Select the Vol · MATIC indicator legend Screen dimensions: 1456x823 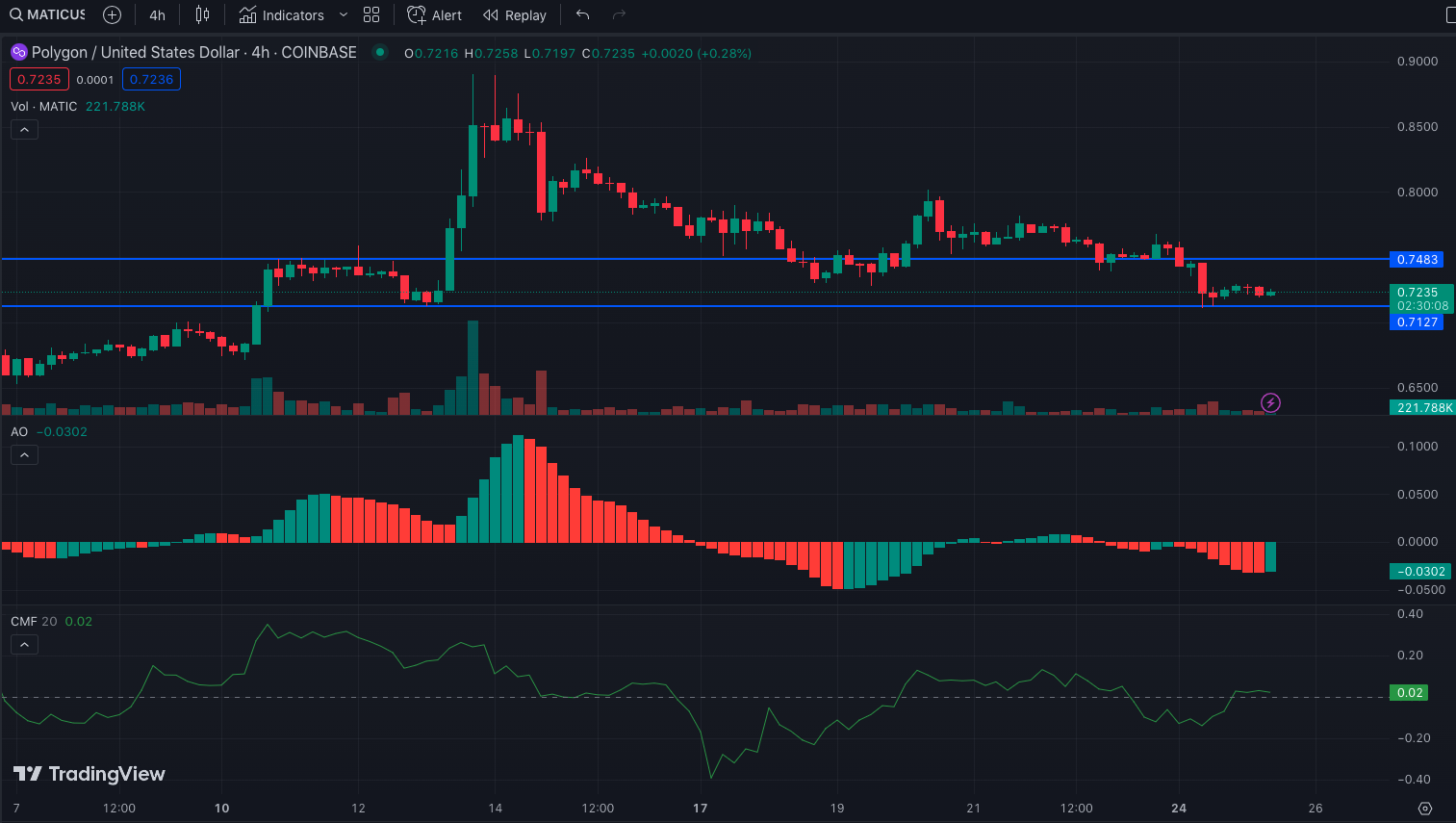click(44, 106)
